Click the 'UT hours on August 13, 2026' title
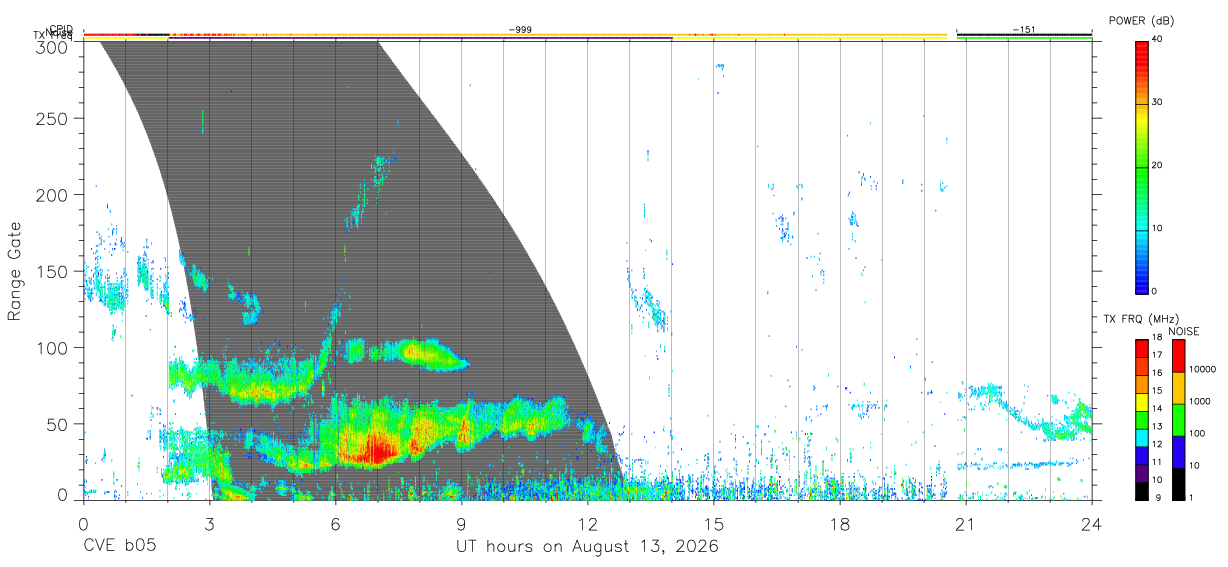 pyautogui.click(x=587, y=547)
